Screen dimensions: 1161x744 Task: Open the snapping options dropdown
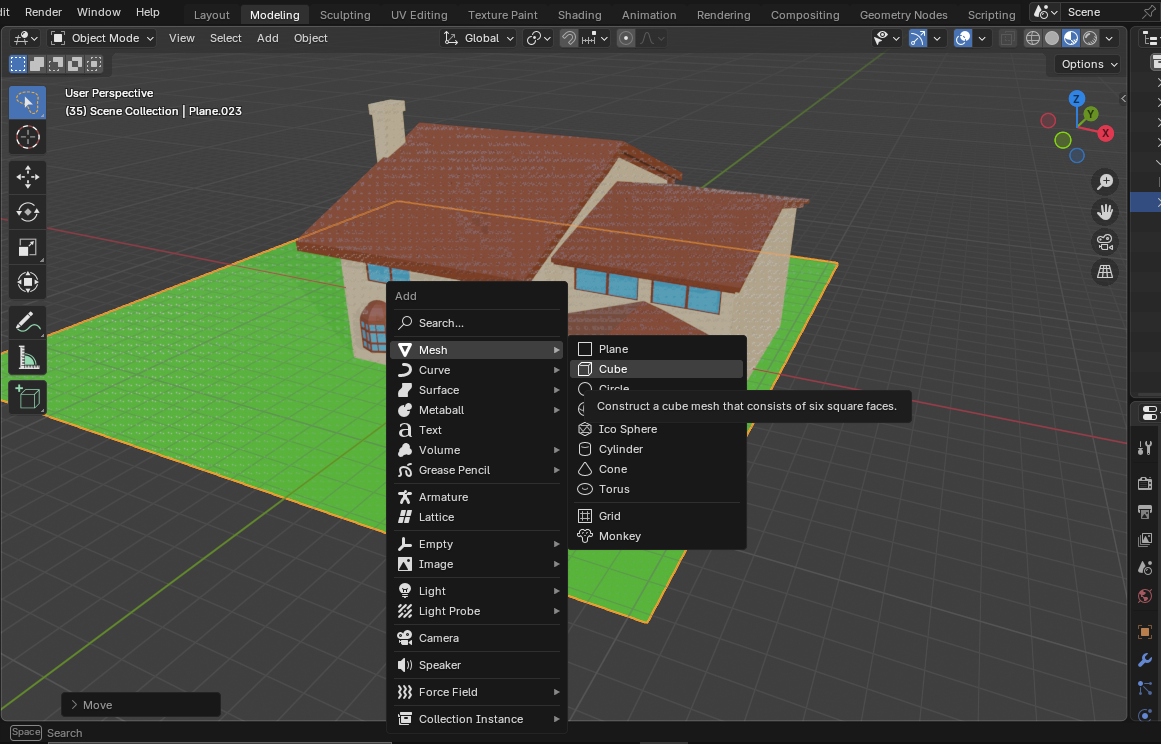click(x=595, y=38)
